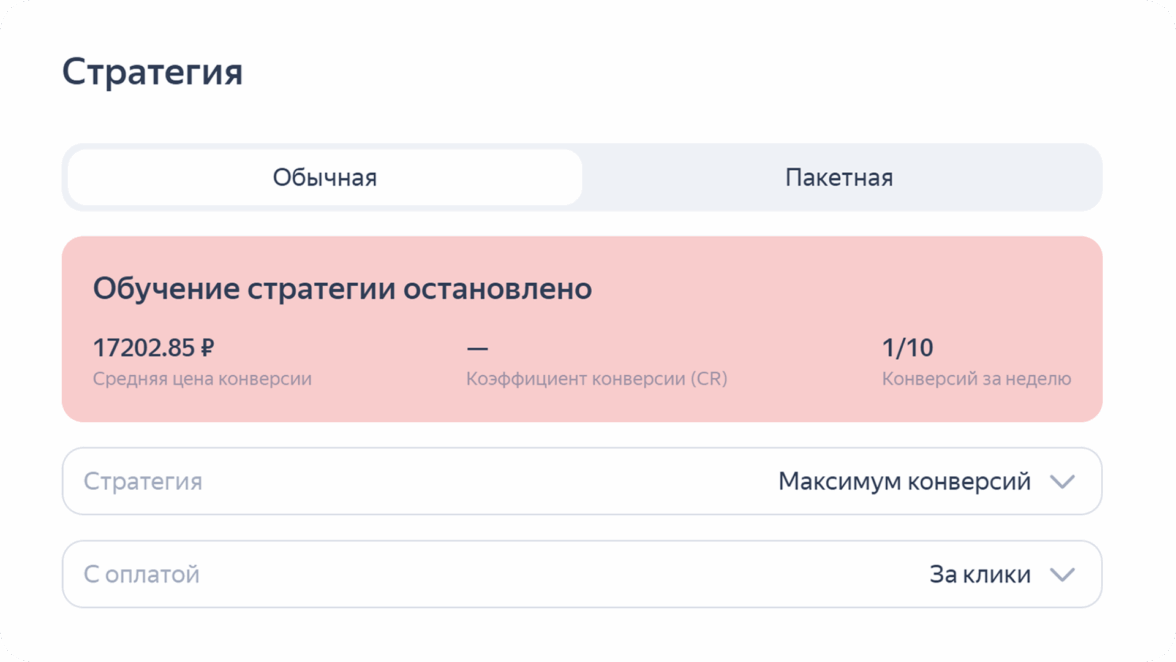
Task: Click the large Стратегия page heading
Action: click(152, 73)
